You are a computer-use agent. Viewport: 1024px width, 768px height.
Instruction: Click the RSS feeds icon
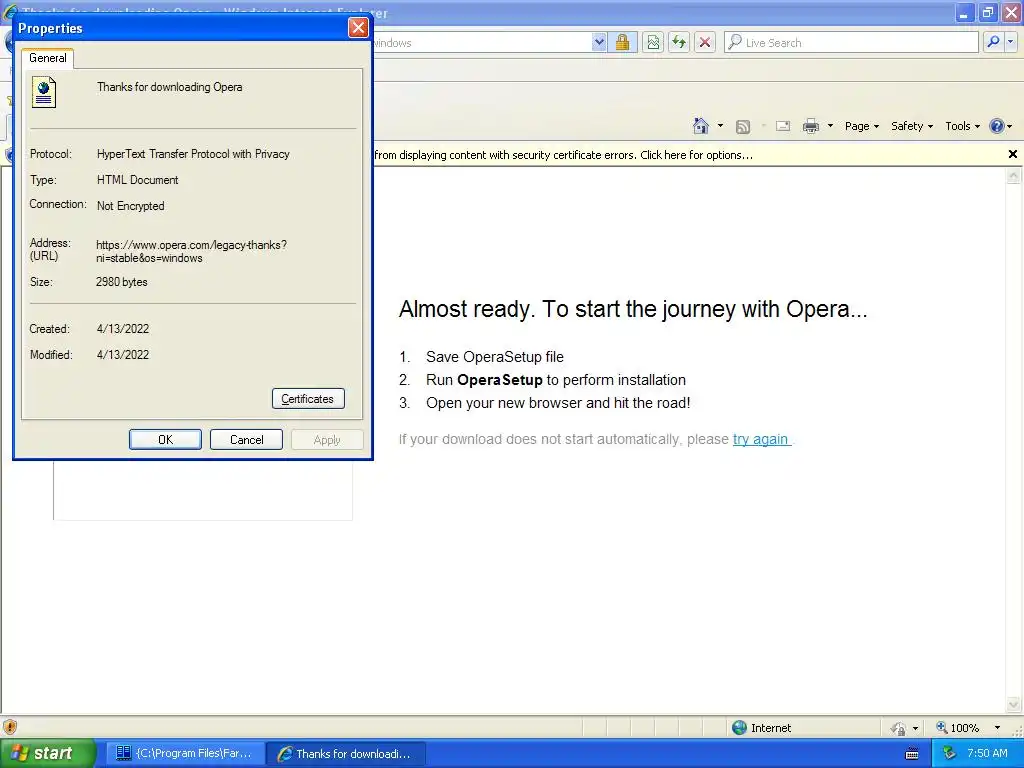743,127
